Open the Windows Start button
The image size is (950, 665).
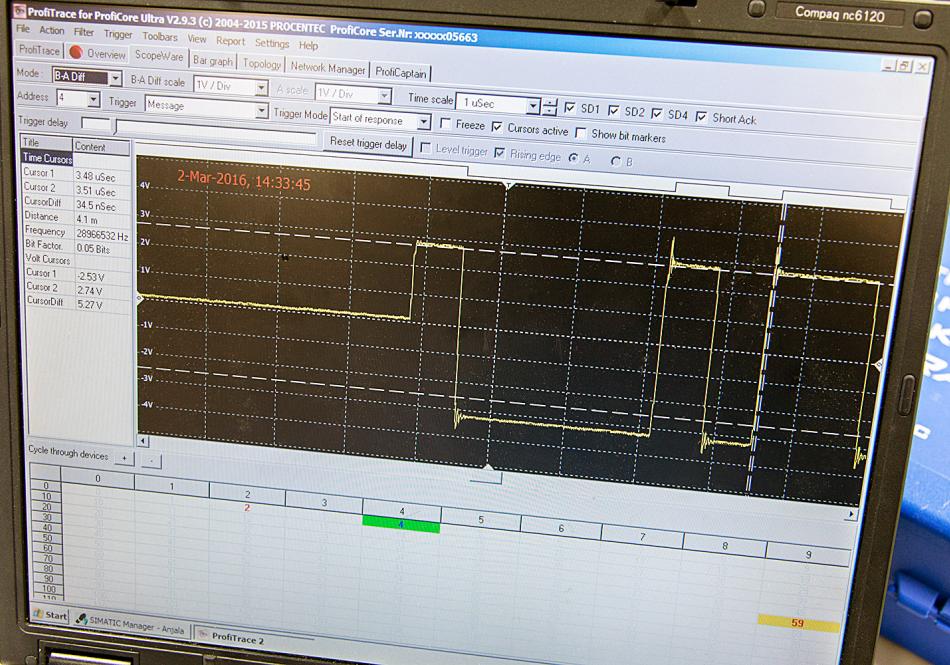point(50,615)
